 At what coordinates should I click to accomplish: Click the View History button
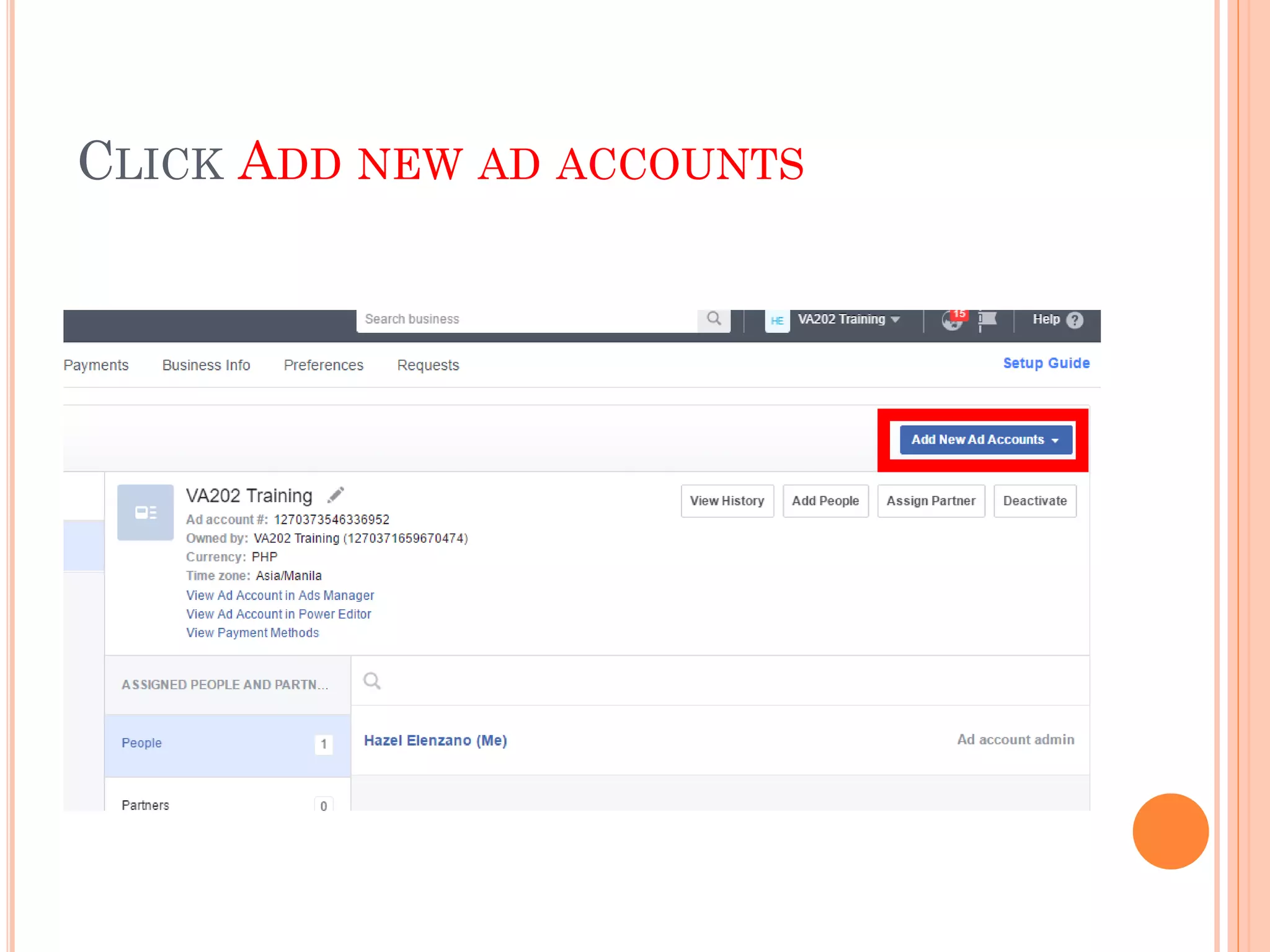727,501
